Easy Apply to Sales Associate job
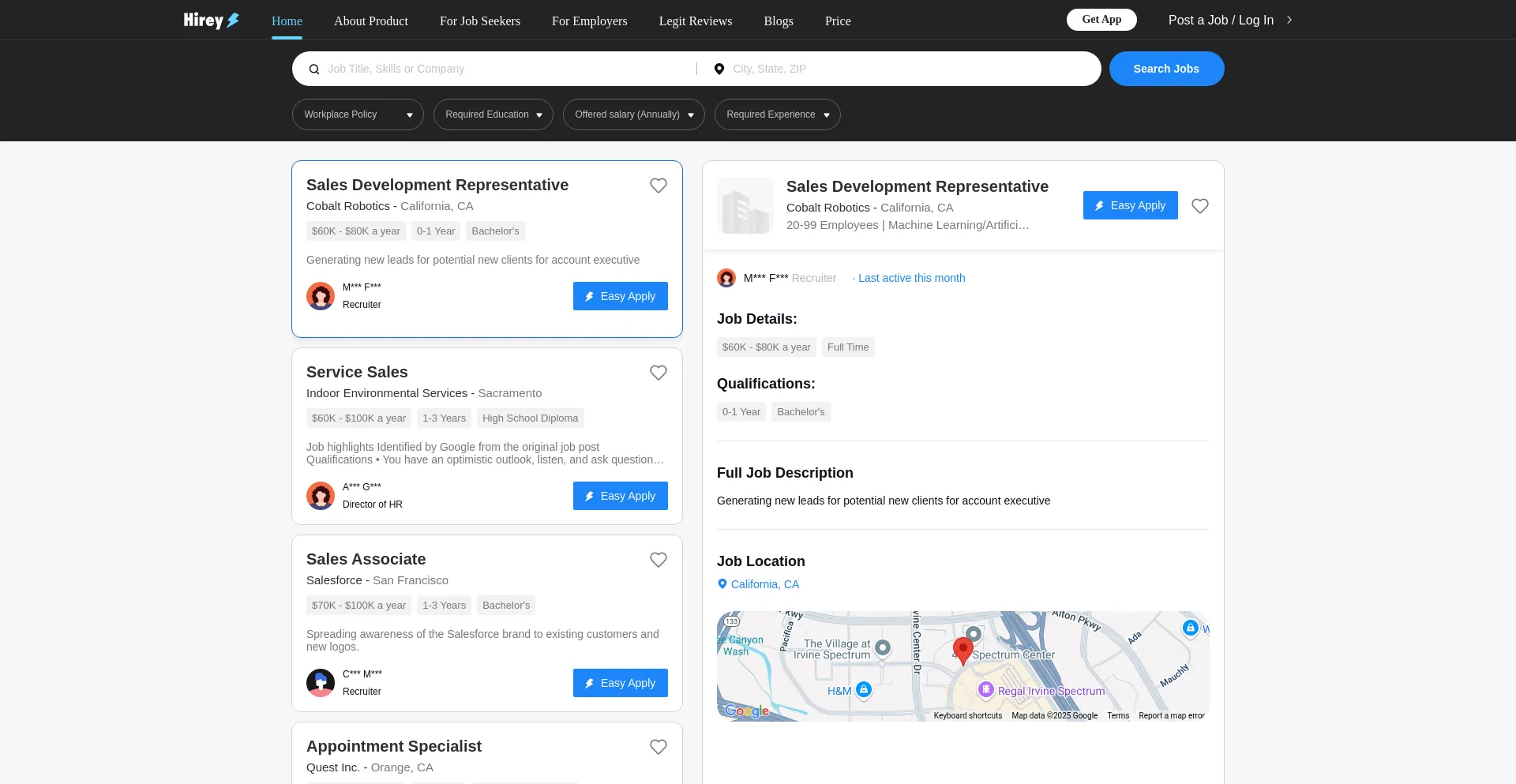This screenshot has width=1516, height=784. (621, 683)
